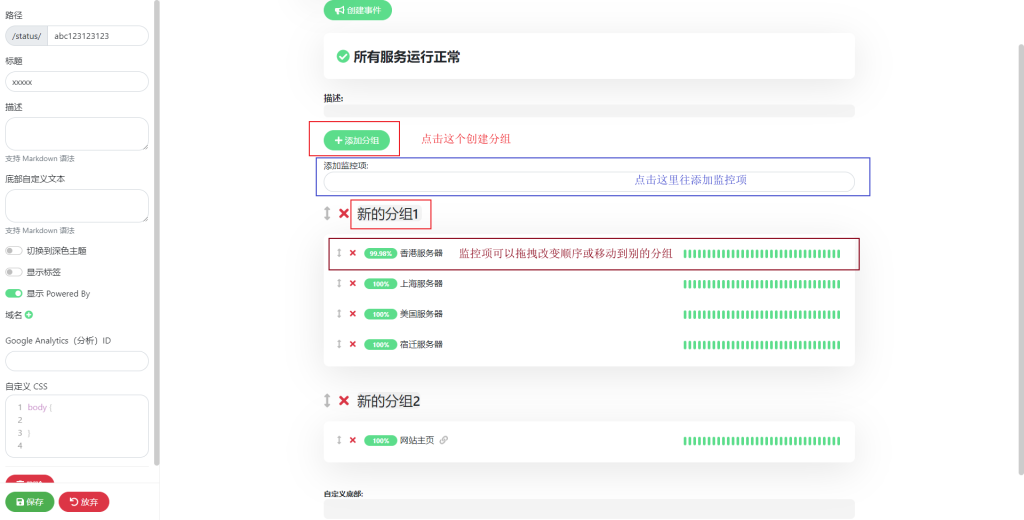Click drag handle of 宿迁服务器 row
The image size is (1024, 520).
click(x=339, y=344)
